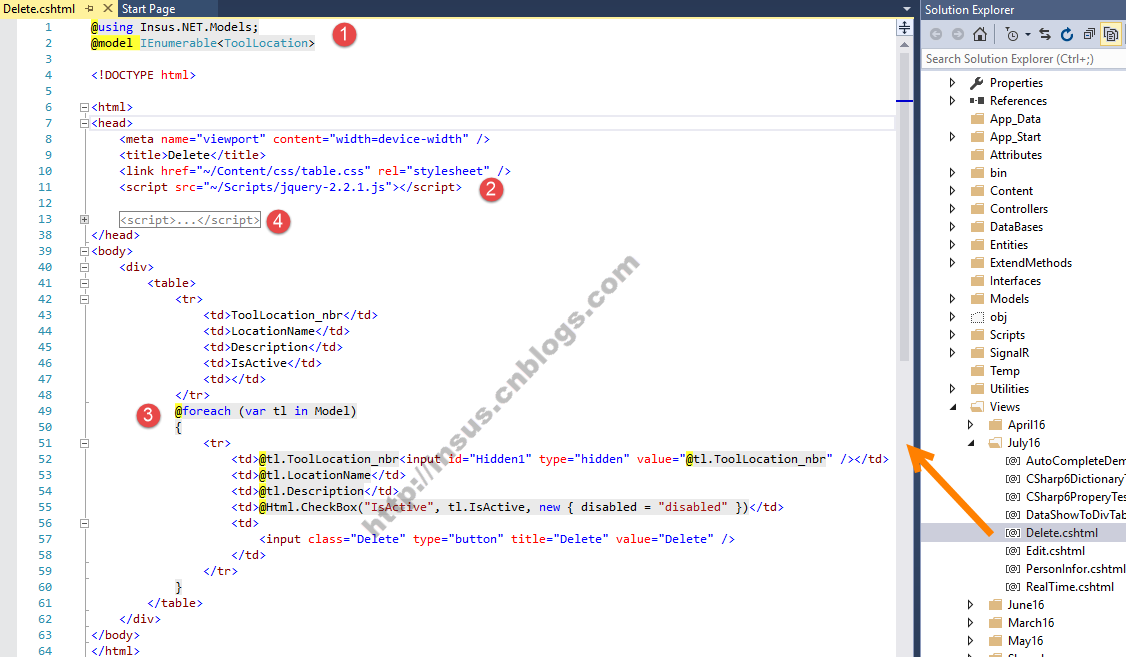Image resolution: width=1126 pixels, height=657 pixels.
Task: Toggle the pin icon on Delete.cshtml tab
Action: tap(90, 9)
